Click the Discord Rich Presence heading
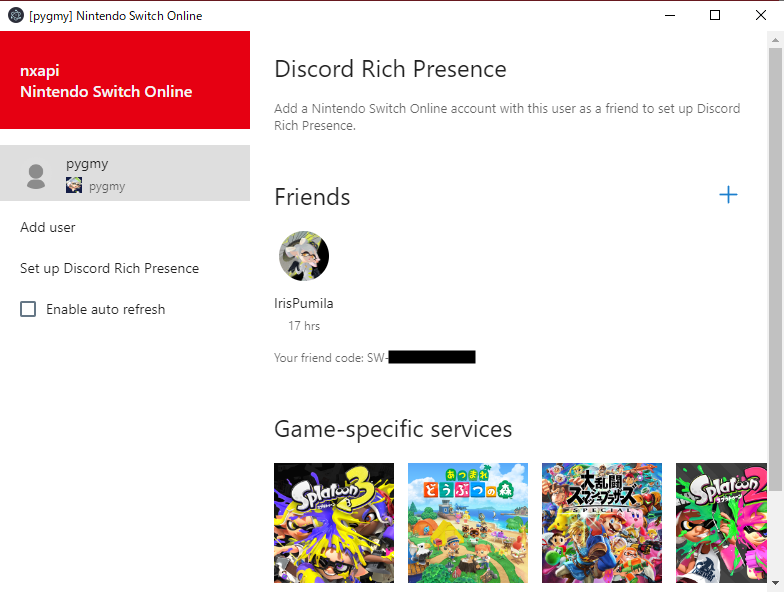This screenshot has height=592, width=784. click(390, 69)
